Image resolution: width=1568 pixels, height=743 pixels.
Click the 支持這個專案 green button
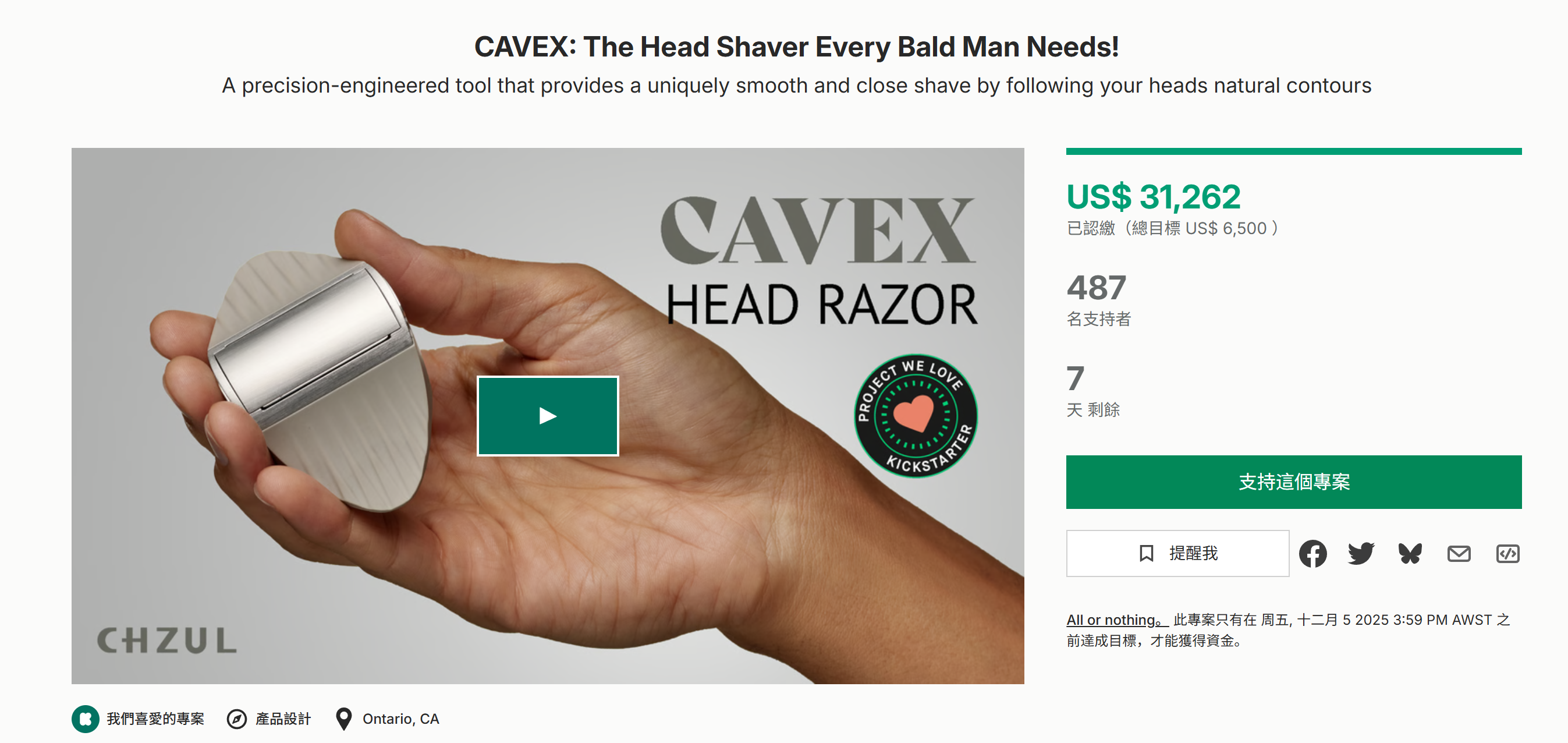click(x=1293, y=482)
